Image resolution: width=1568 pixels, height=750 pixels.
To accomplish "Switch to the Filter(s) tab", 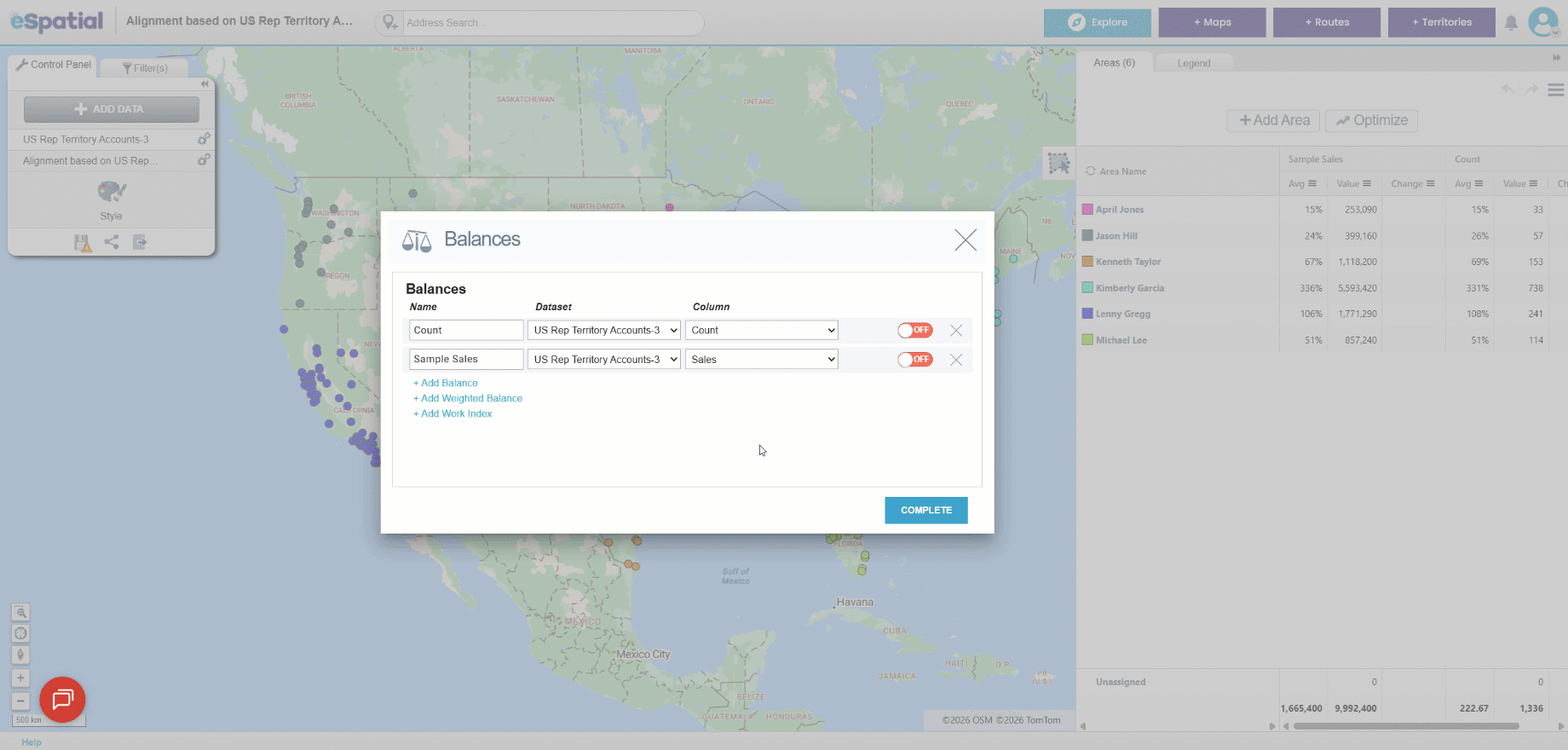I will (144, 68).
